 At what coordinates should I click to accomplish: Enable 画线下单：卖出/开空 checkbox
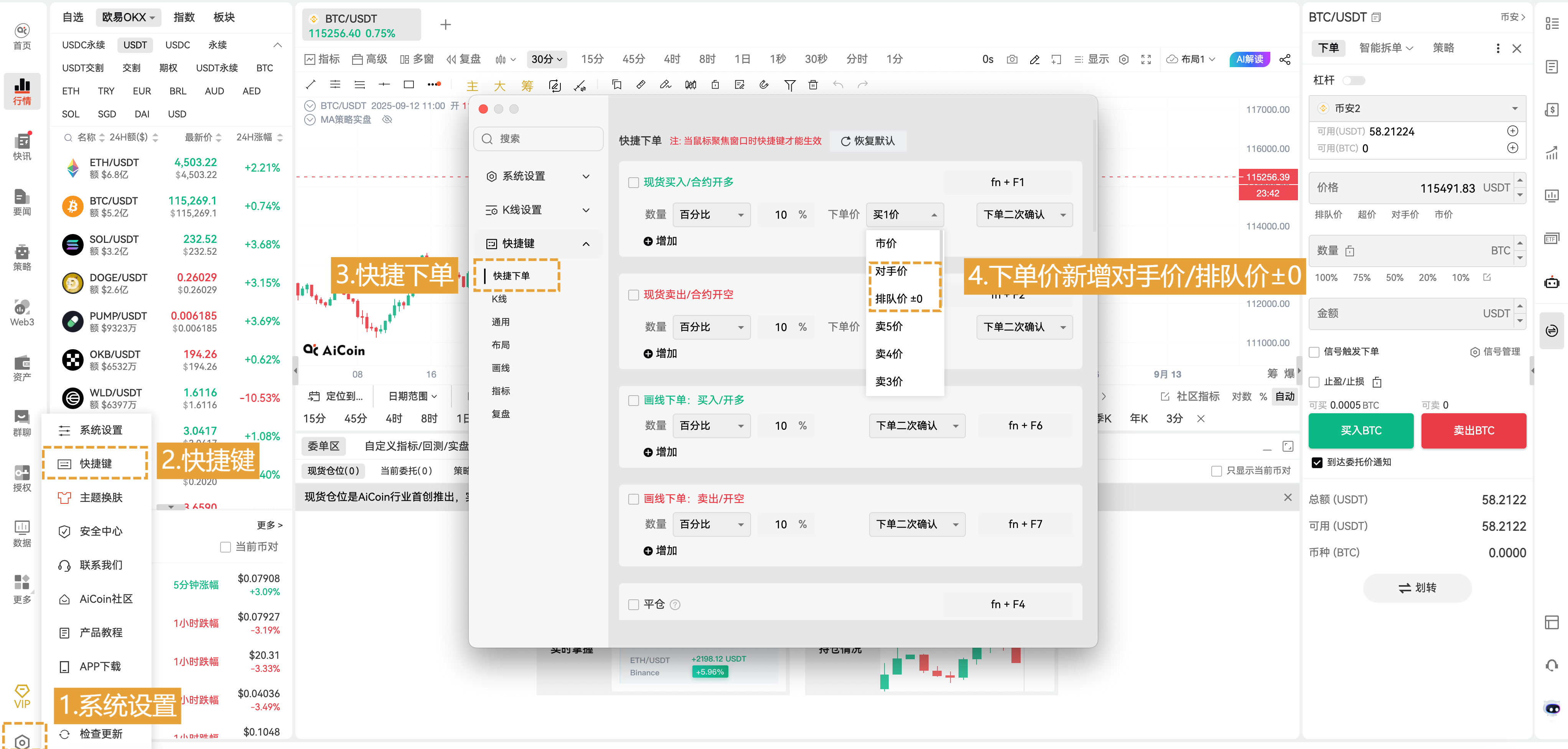(x=633, y=499)
